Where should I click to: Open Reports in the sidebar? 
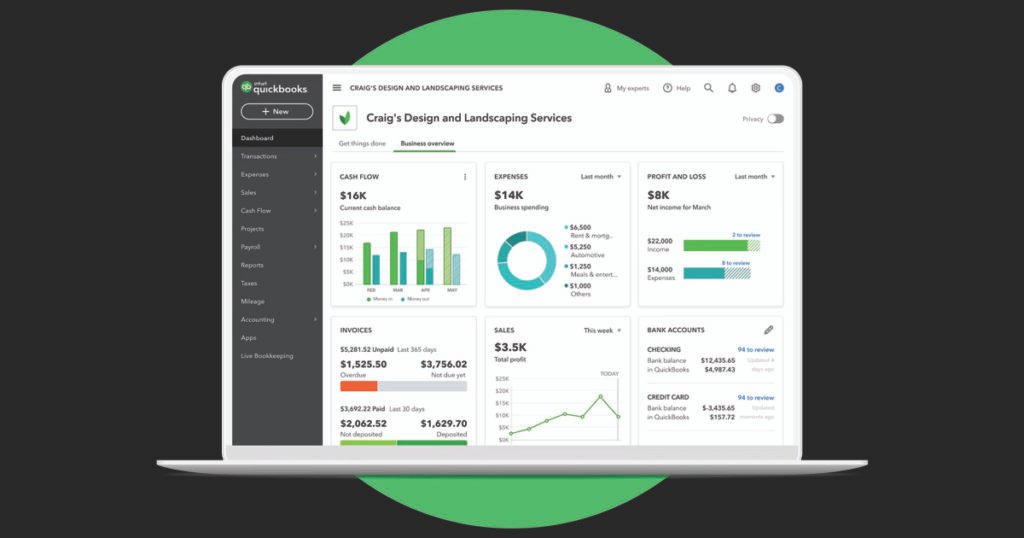(x=252, y=265)
